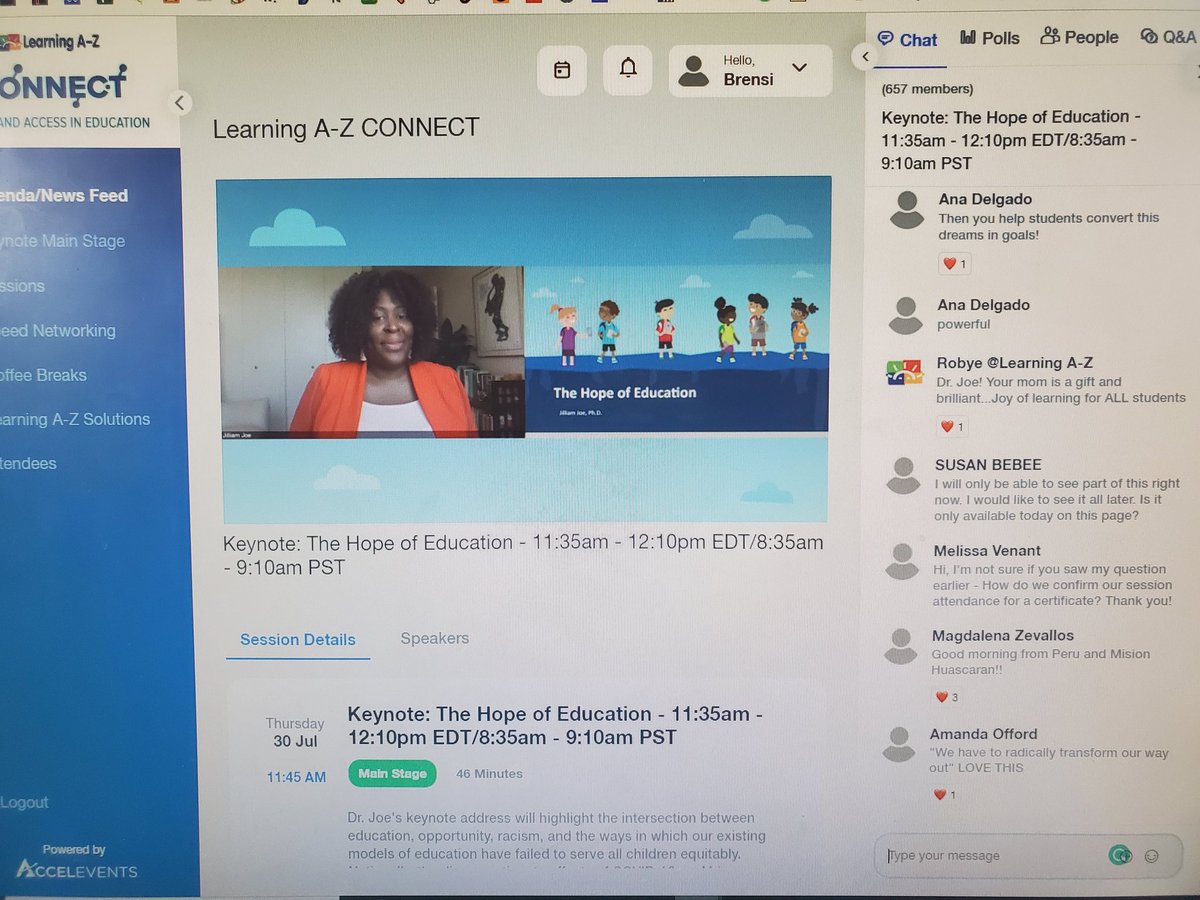Collapse the chat panel with chevron arrow
This screenshot has width=1200, height=900.
865,57
